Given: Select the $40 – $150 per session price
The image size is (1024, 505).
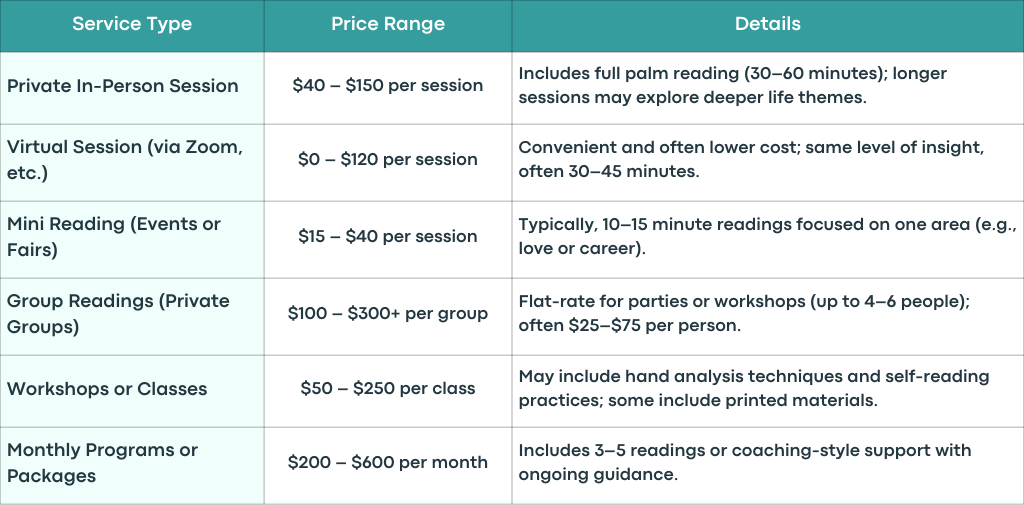Looking at the screenshot, I should (388, 86).
